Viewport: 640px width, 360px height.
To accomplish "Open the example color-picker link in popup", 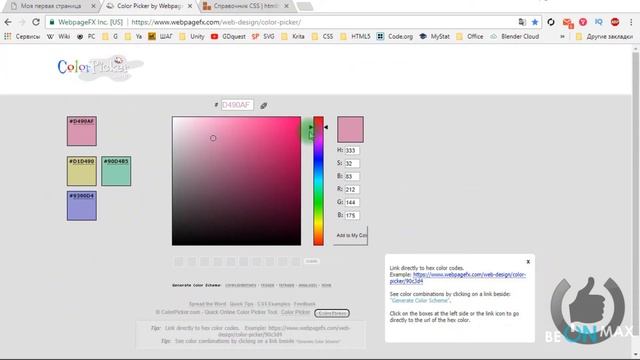I will coord(458,278).
